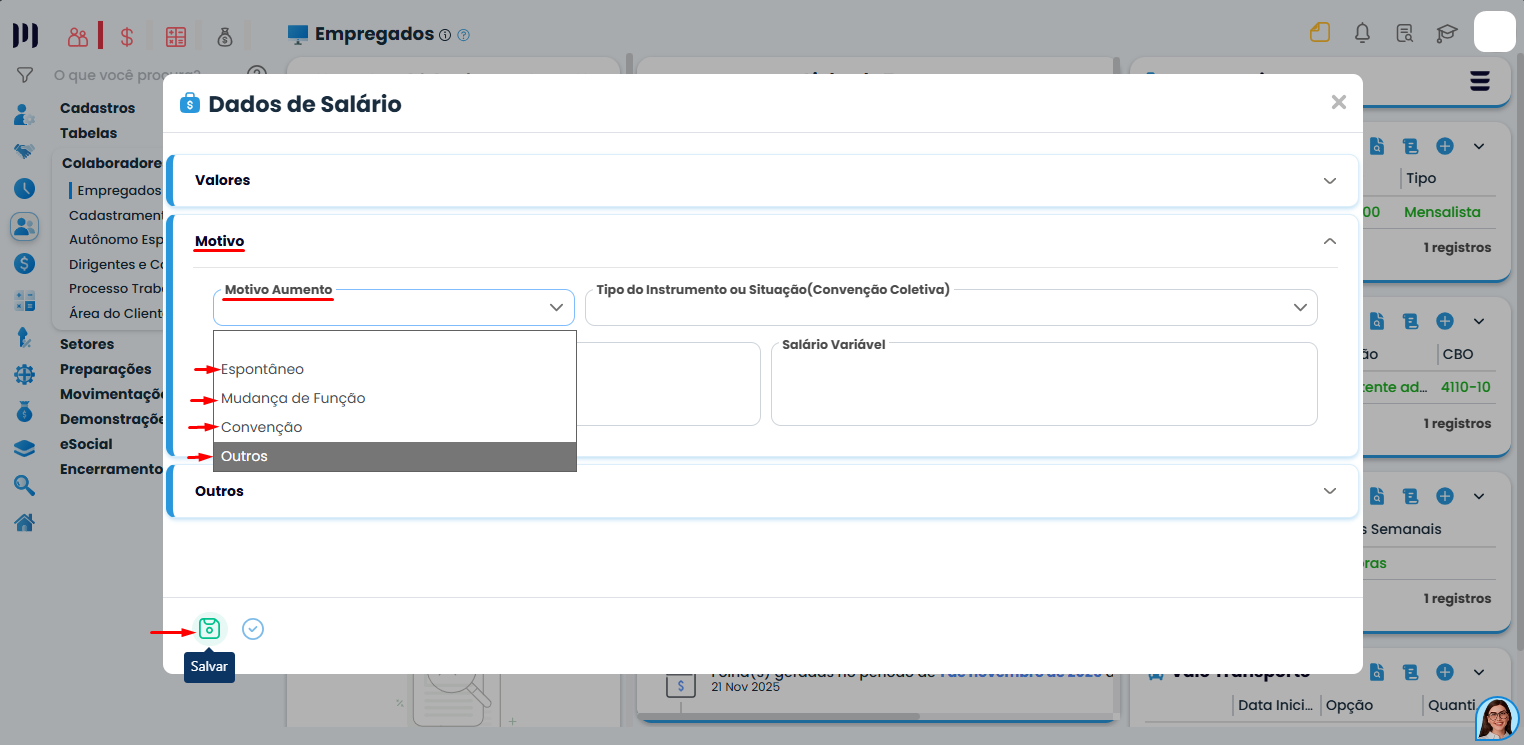Expand the Vale Transporte card
1524x745 pixels.
[1479, 672]
